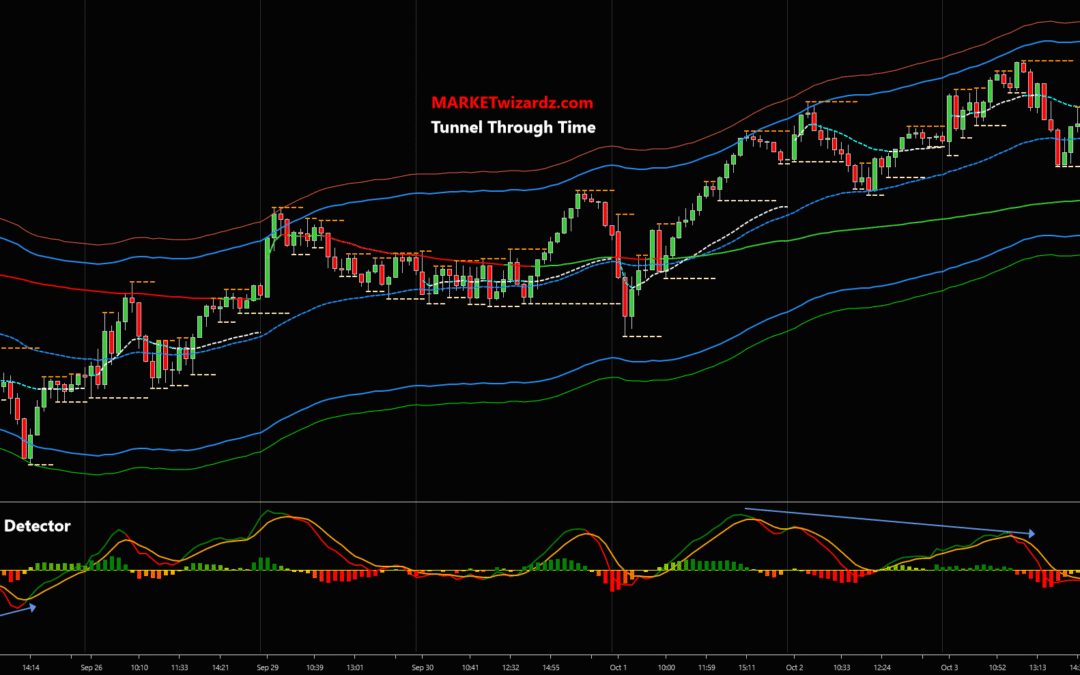Click the Oct 1 date marker
Screen dimensions: 1080x675
click(x=617, y=667)
